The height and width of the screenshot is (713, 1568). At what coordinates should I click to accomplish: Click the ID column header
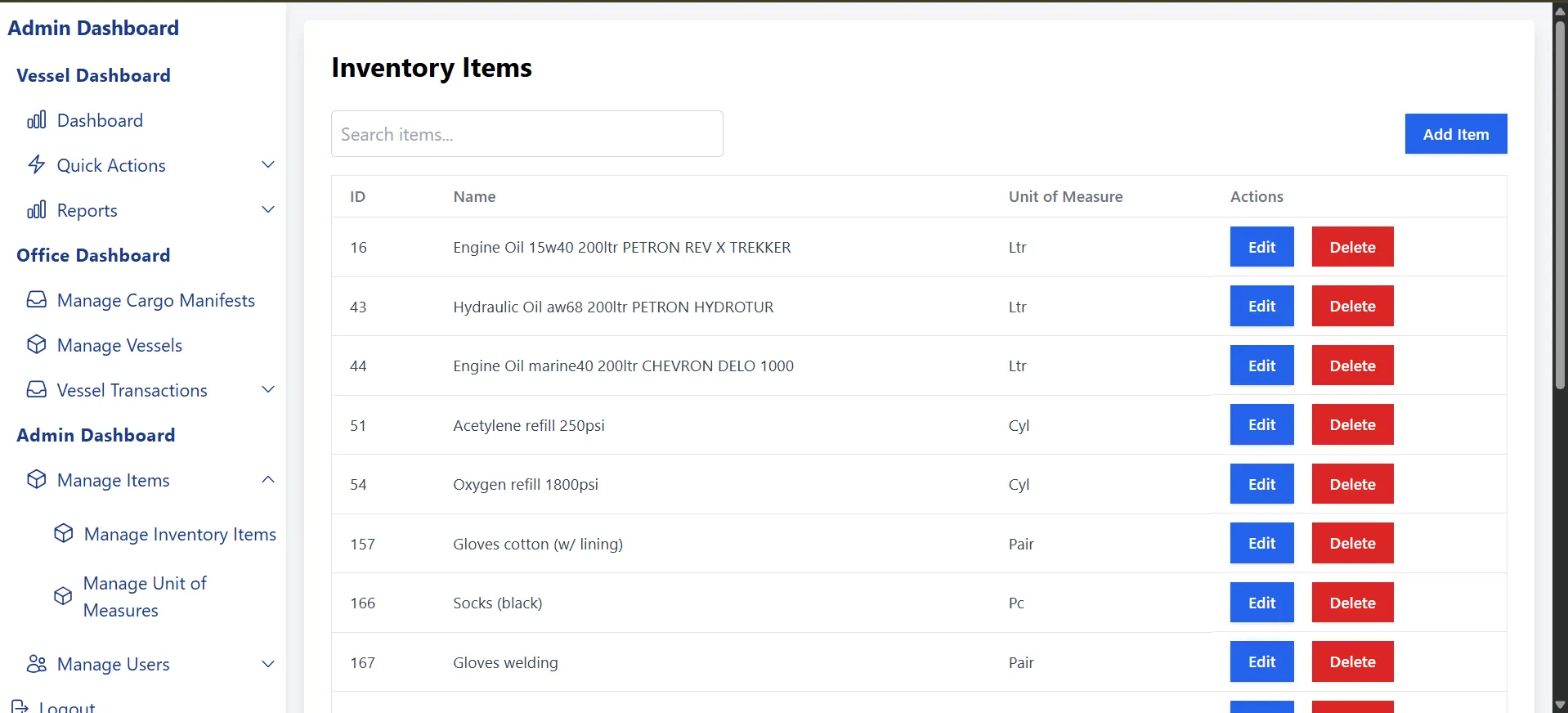(357, 196)
